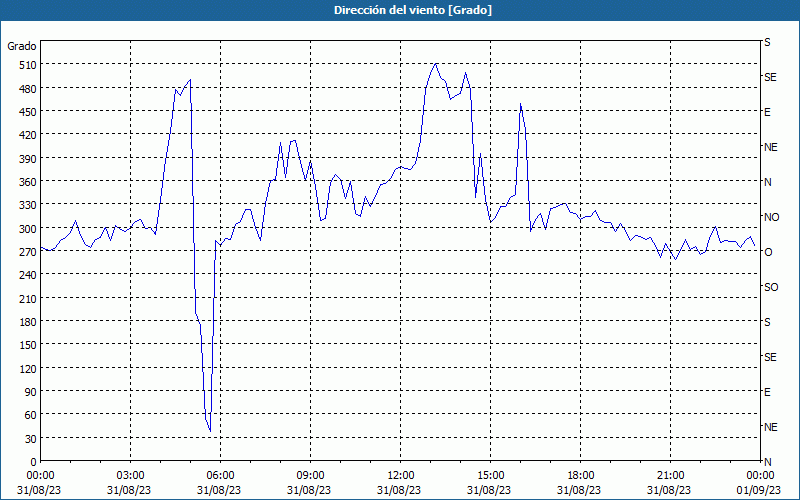The height and width of the screenshot is (500, 800).
Task: Select the "SO" compass label on the right axis
Action: (771, 287)
